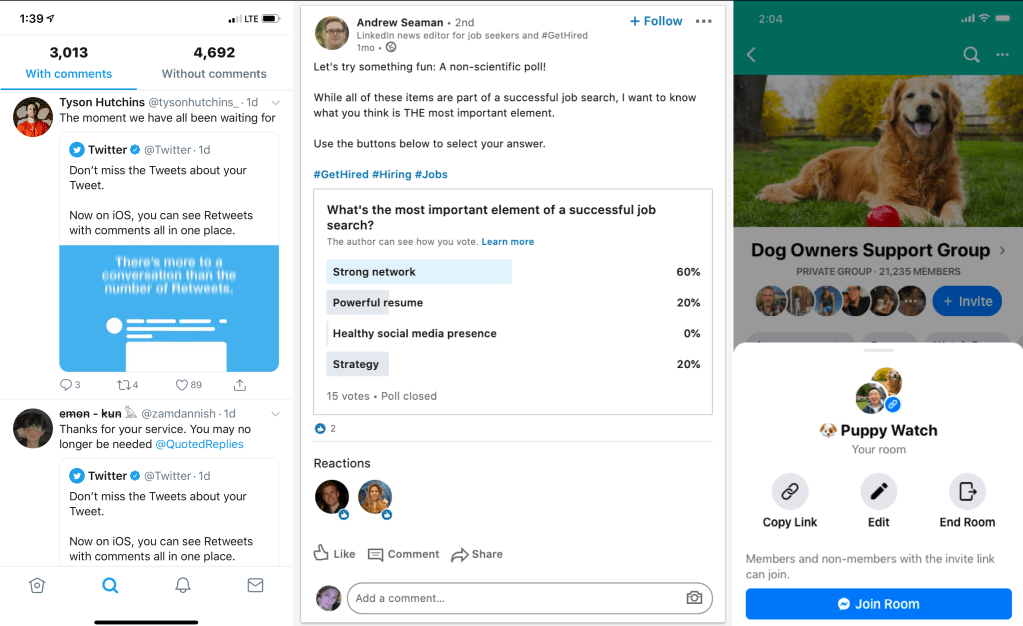Go back using Facebook back chevron

(x=752, y=55)
